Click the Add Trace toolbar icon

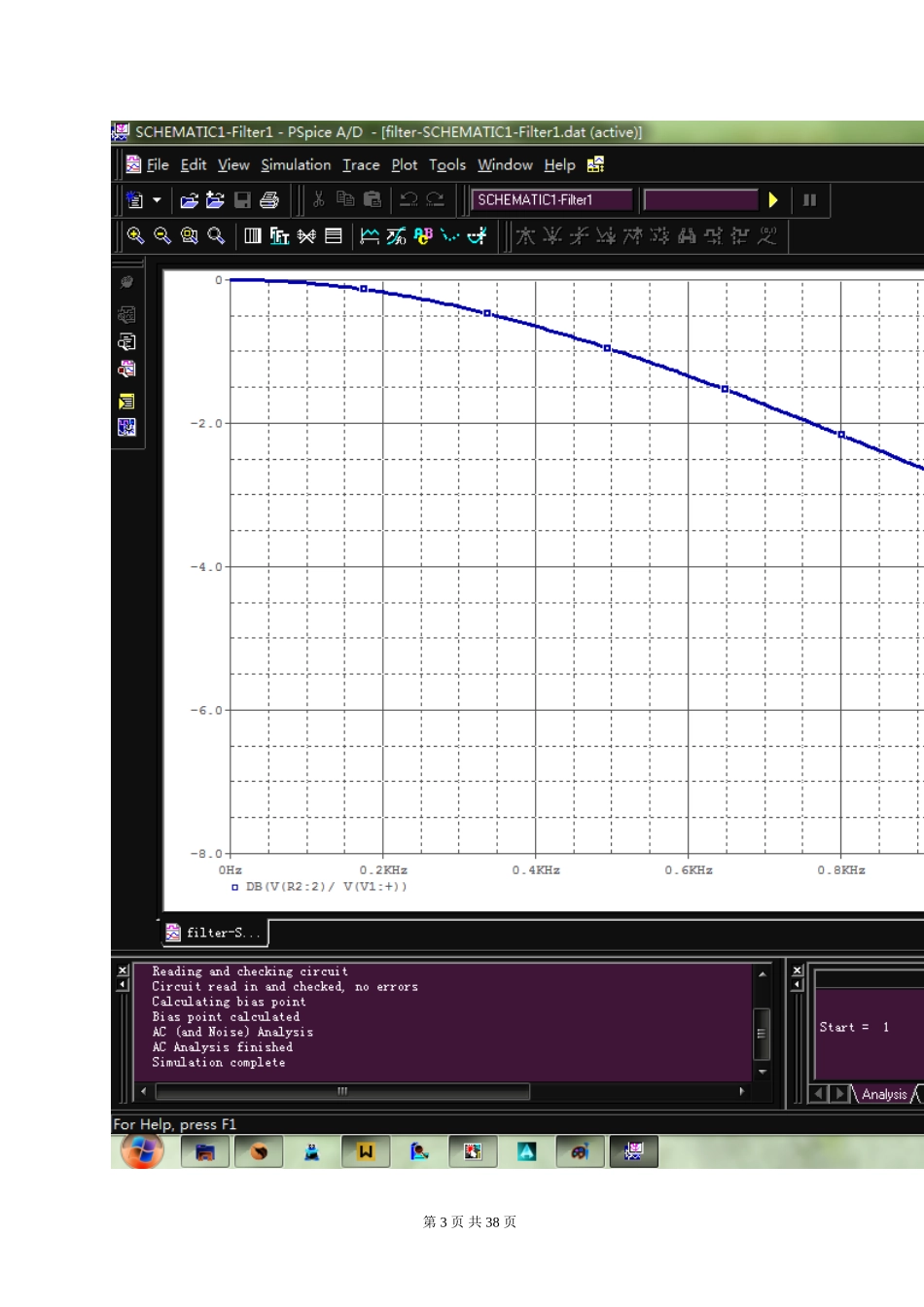tap(370, 235)
